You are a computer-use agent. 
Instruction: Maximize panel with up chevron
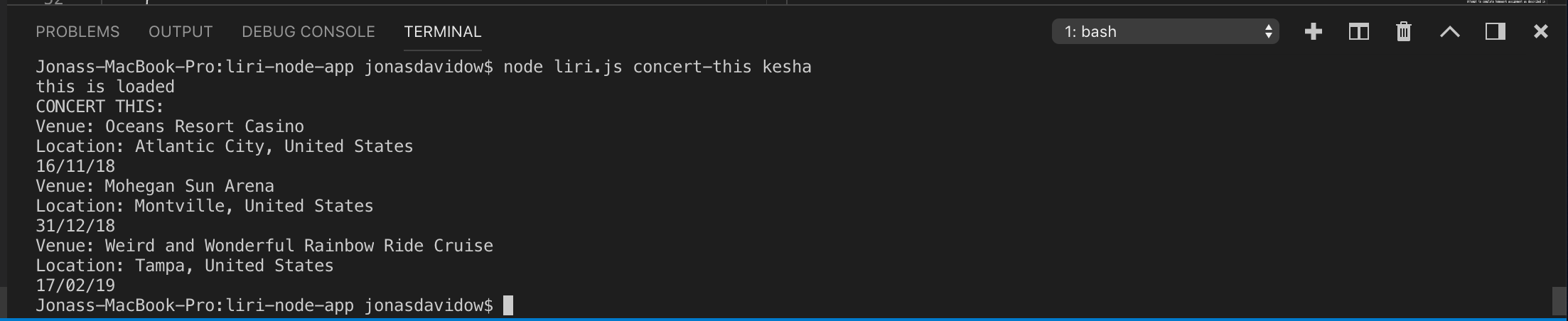1449,32
